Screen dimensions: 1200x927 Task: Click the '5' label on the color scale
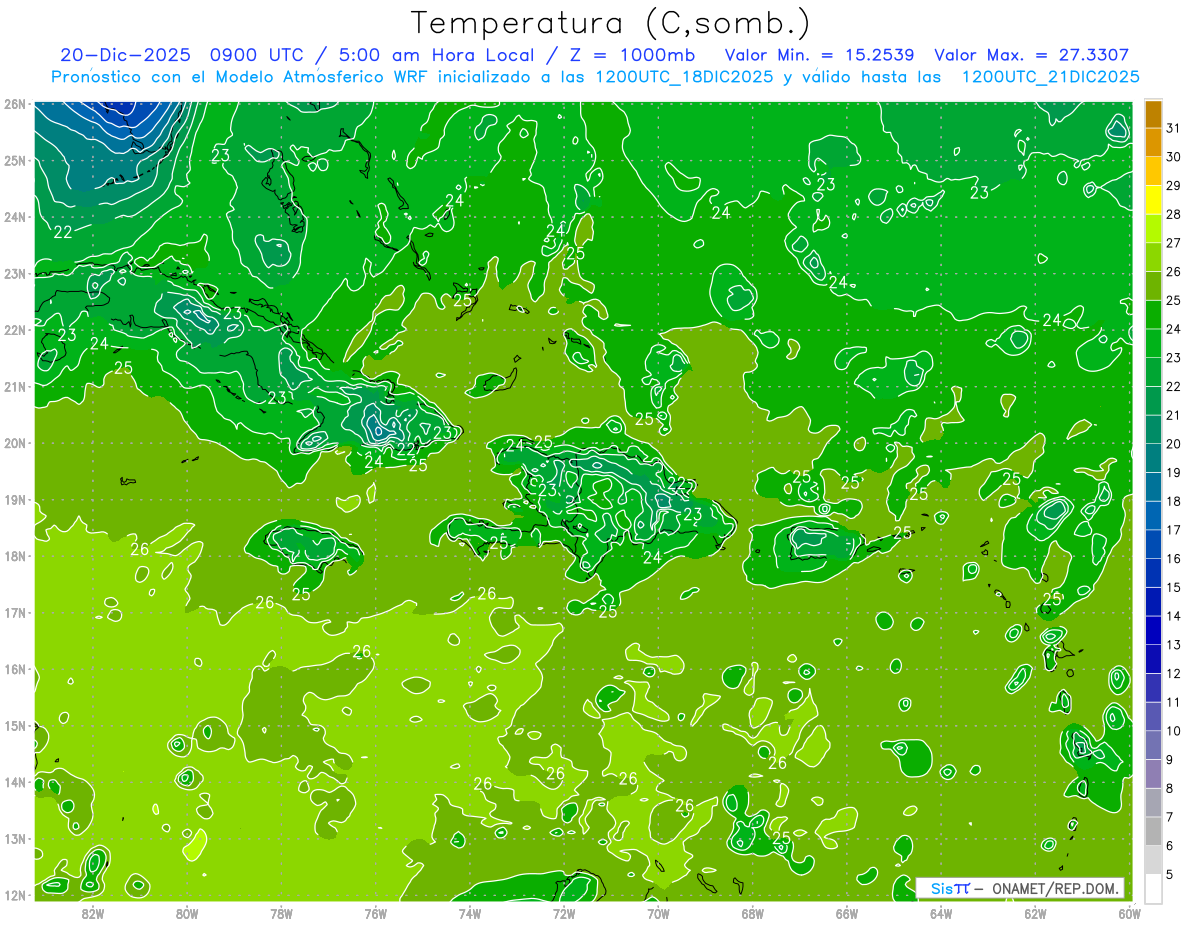tap(1171, 874)
